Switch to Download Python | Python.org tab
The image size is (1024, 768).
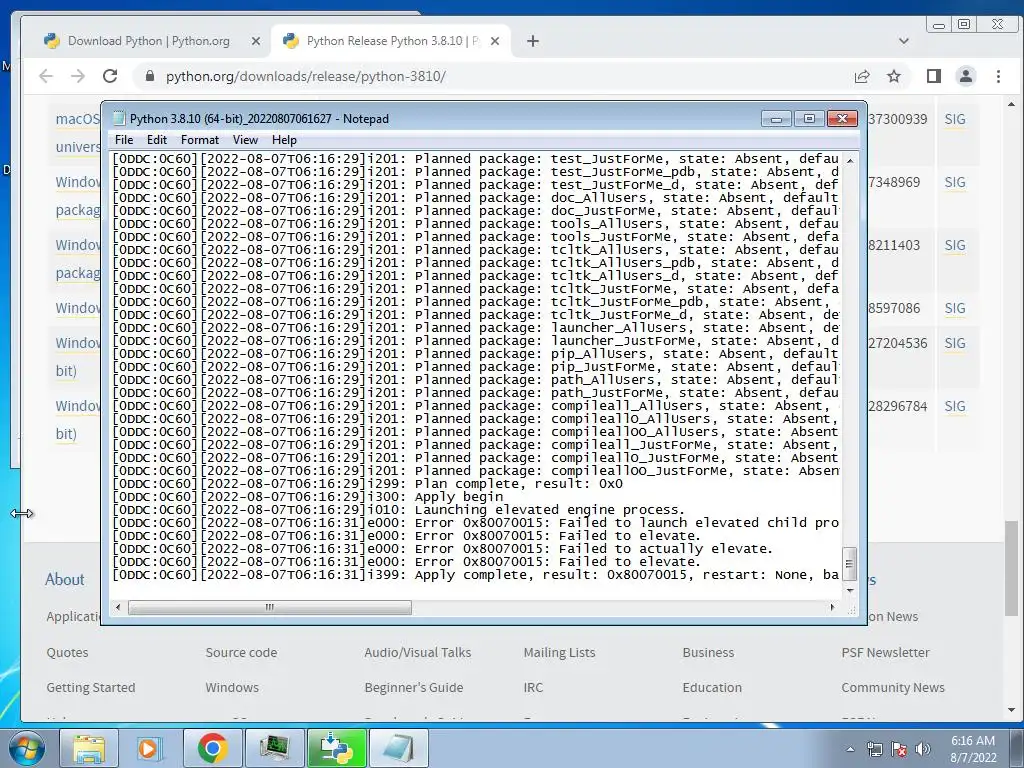coord(148,41)
